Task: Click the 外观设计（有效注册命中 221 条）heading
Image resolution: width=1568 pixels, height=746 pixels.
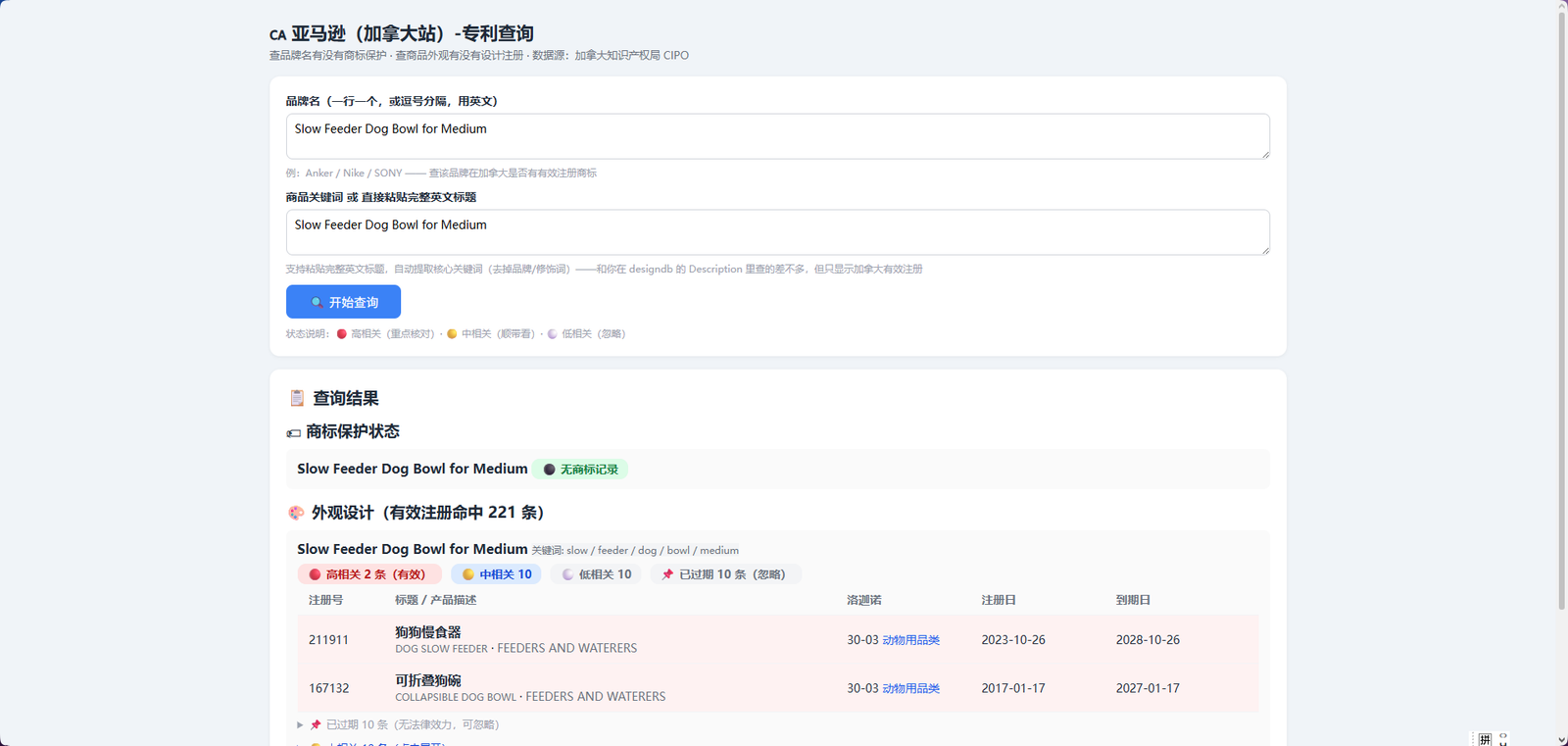Action: pyautogui.click(x=427, y=513)
